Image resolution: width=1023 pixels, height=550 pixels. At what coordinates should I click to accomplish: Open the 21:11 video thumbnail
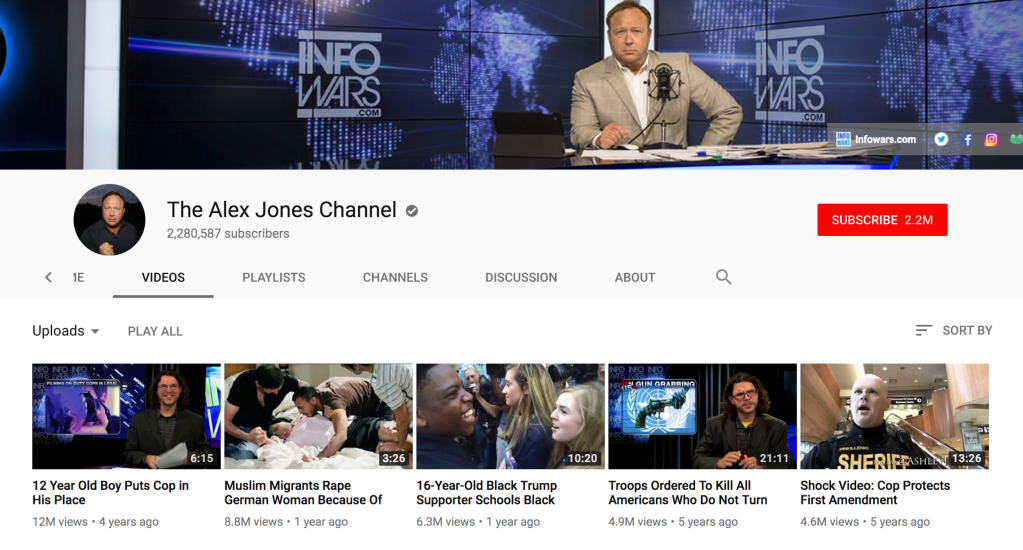[703, 416]
